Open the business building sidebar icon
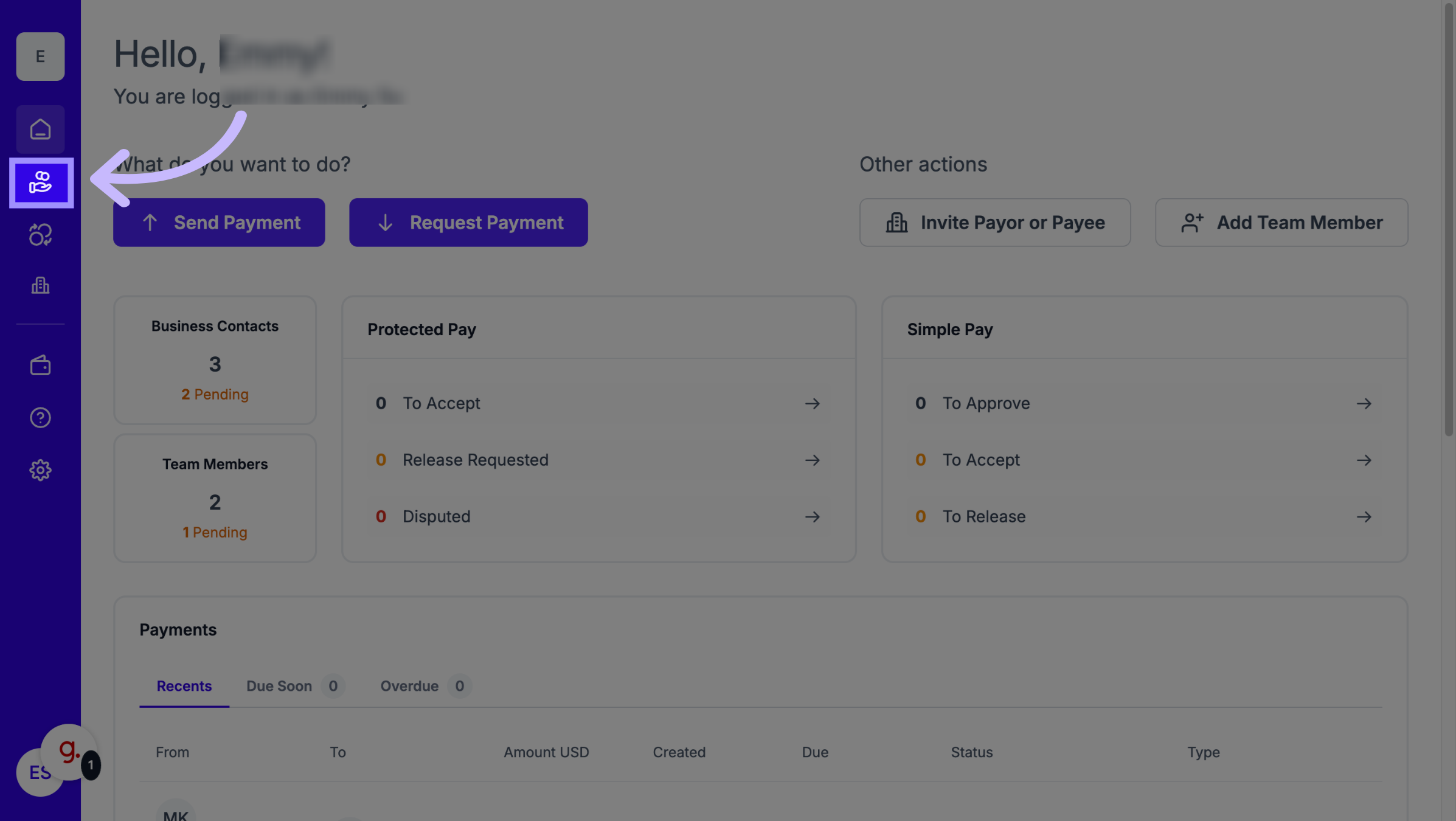 40,285
